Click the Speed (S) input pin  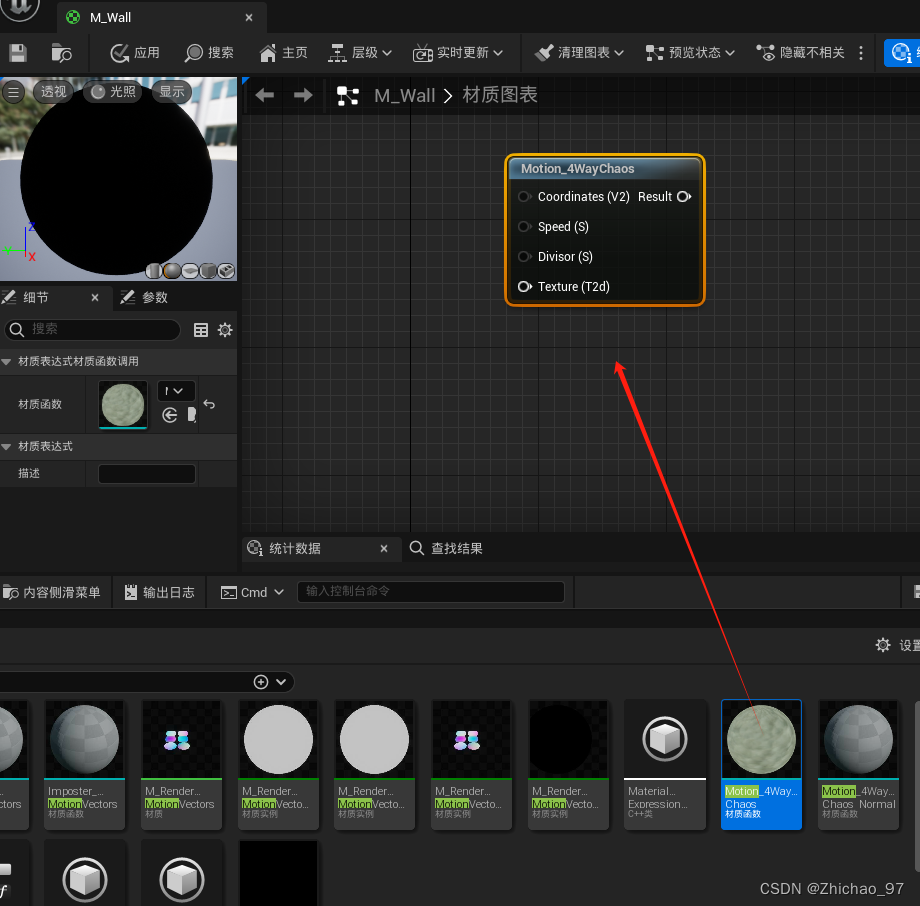tap(525, 226)
